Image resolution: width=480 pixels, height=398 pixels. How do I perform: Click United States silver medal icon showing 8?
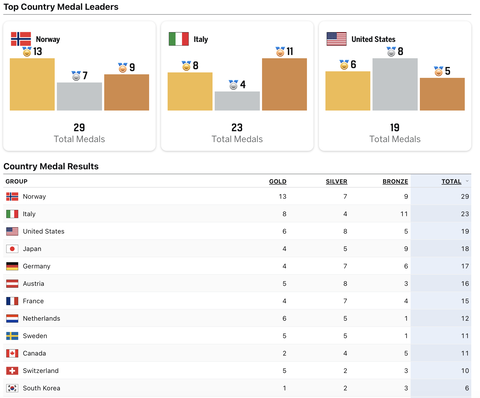coord(391,52)
